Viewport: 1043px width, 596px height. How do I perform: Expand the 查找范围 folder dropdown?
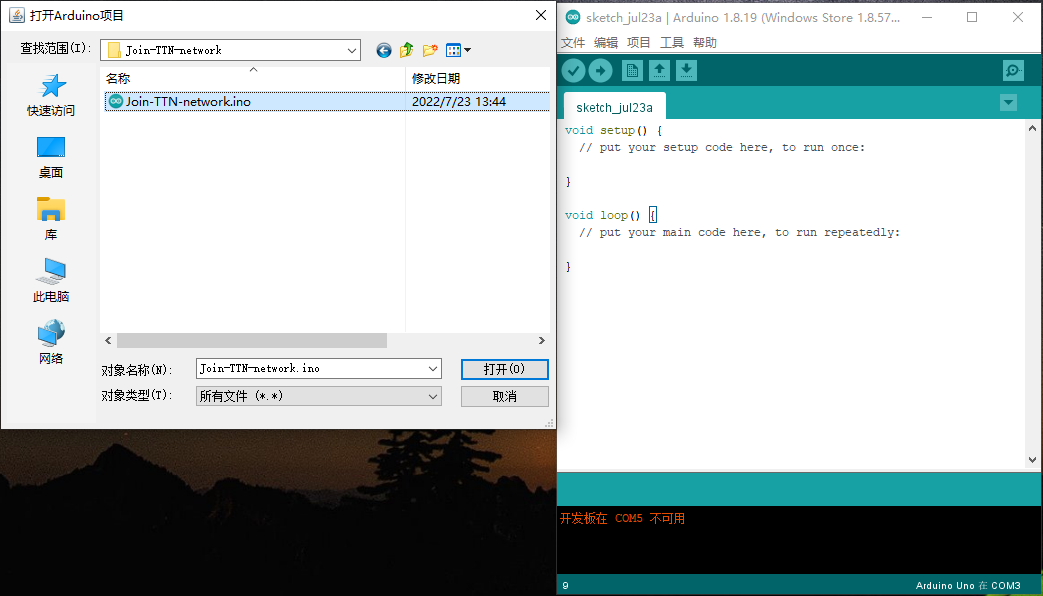(352, 51)
